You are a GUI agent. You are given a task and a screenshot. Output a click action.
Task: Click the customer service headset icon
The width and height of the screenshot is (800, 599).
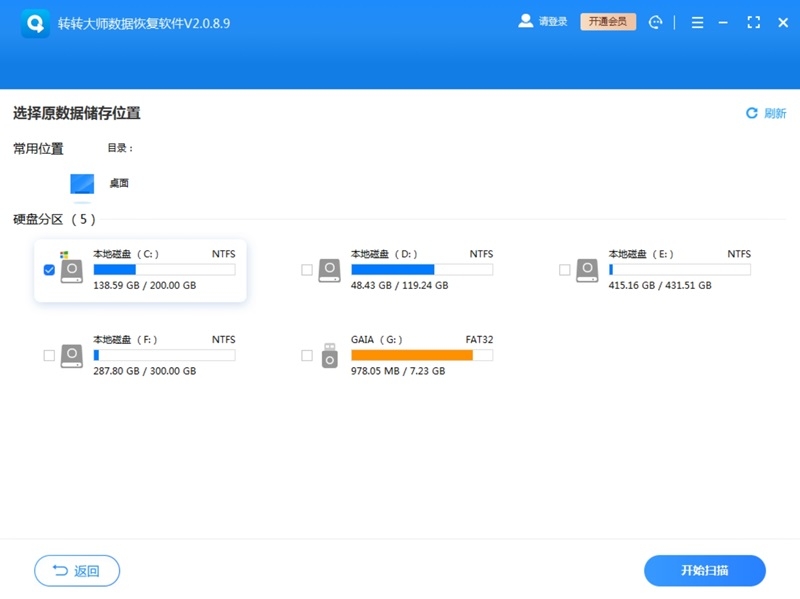[657, 21]
